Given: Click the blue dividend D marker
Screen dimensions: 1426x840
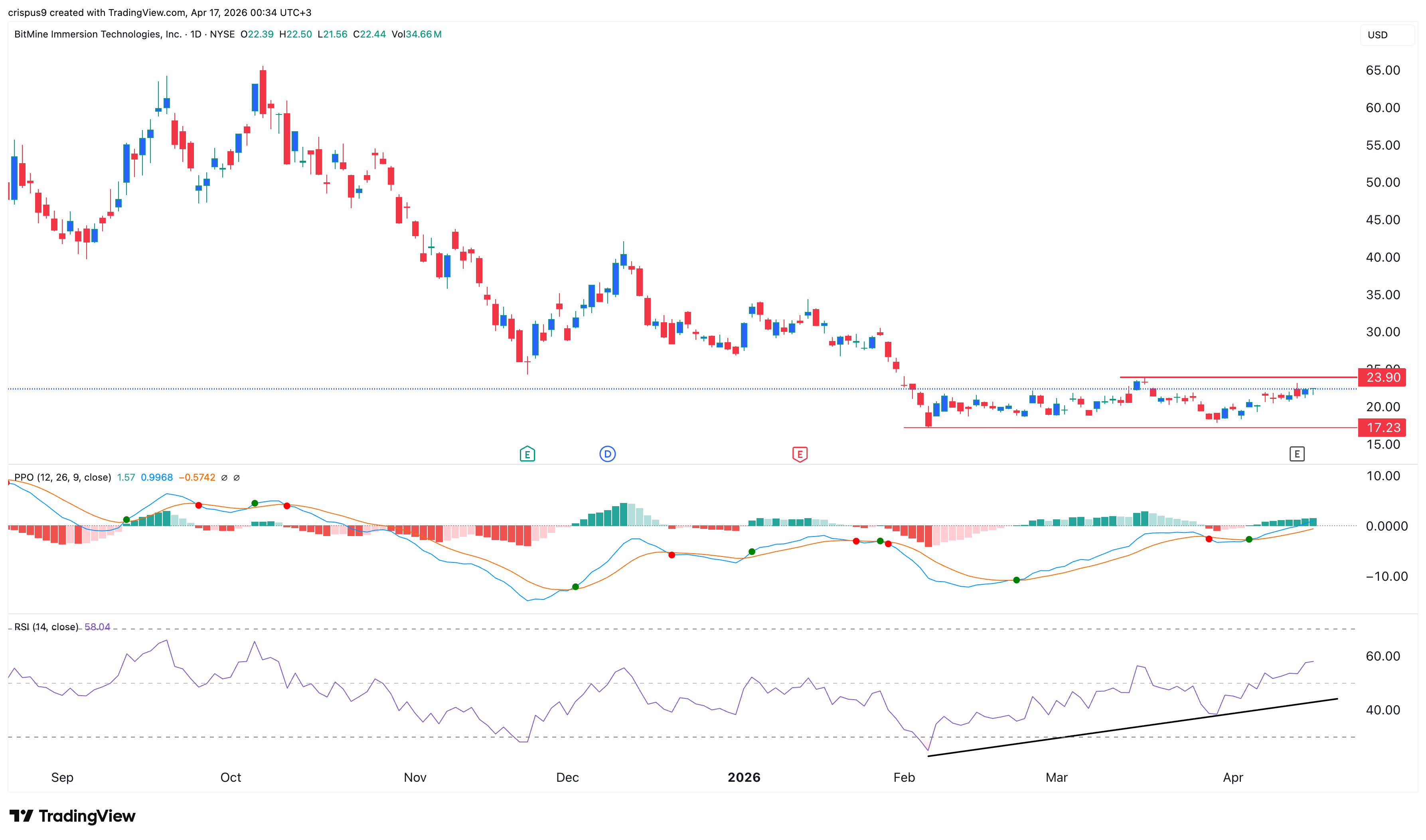Looking at the screenshot, I should click(x=607, y=454).
